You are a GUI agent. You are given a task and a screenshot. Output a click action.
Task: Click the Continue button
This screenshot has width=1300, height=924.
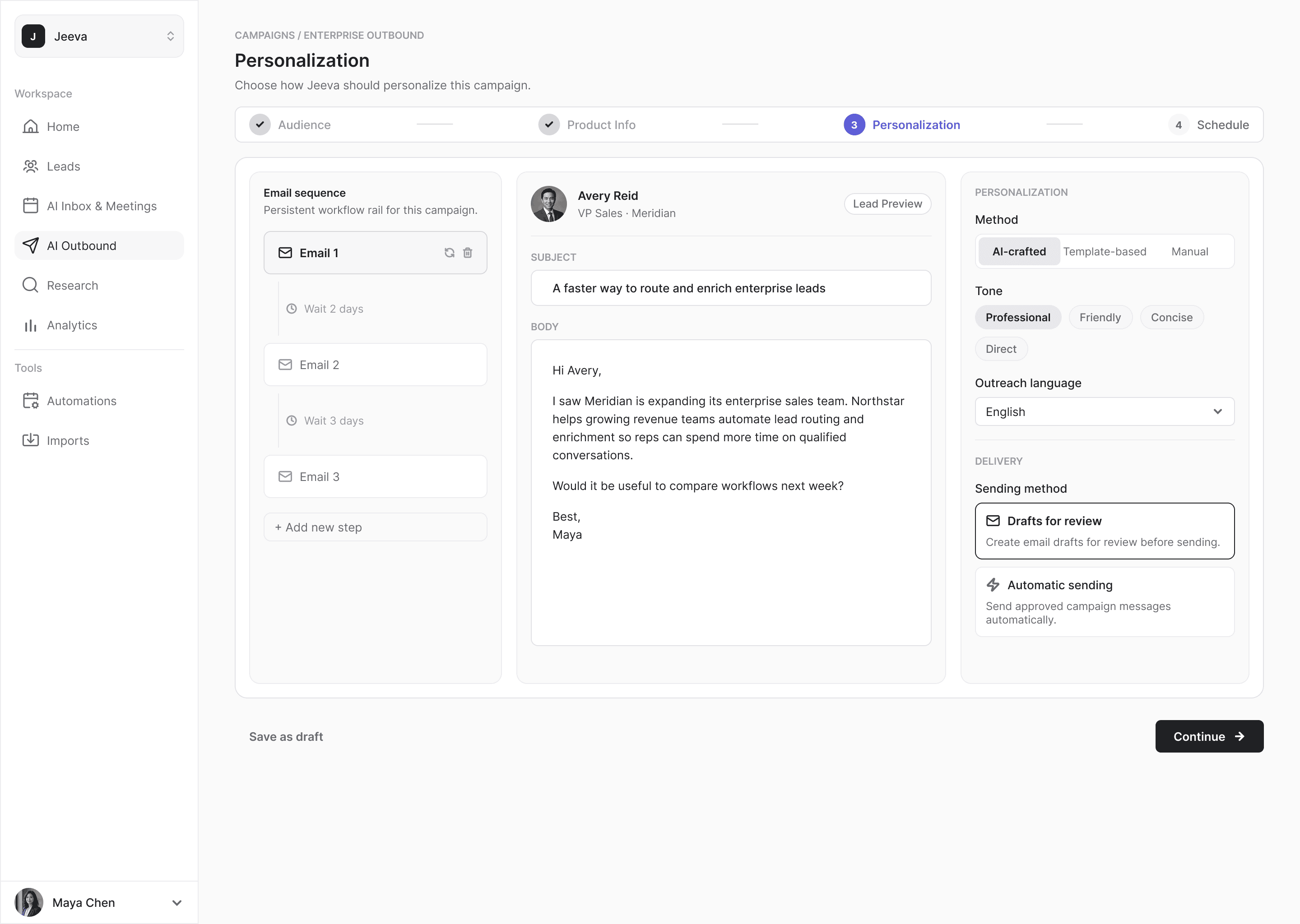point(1209,736)
